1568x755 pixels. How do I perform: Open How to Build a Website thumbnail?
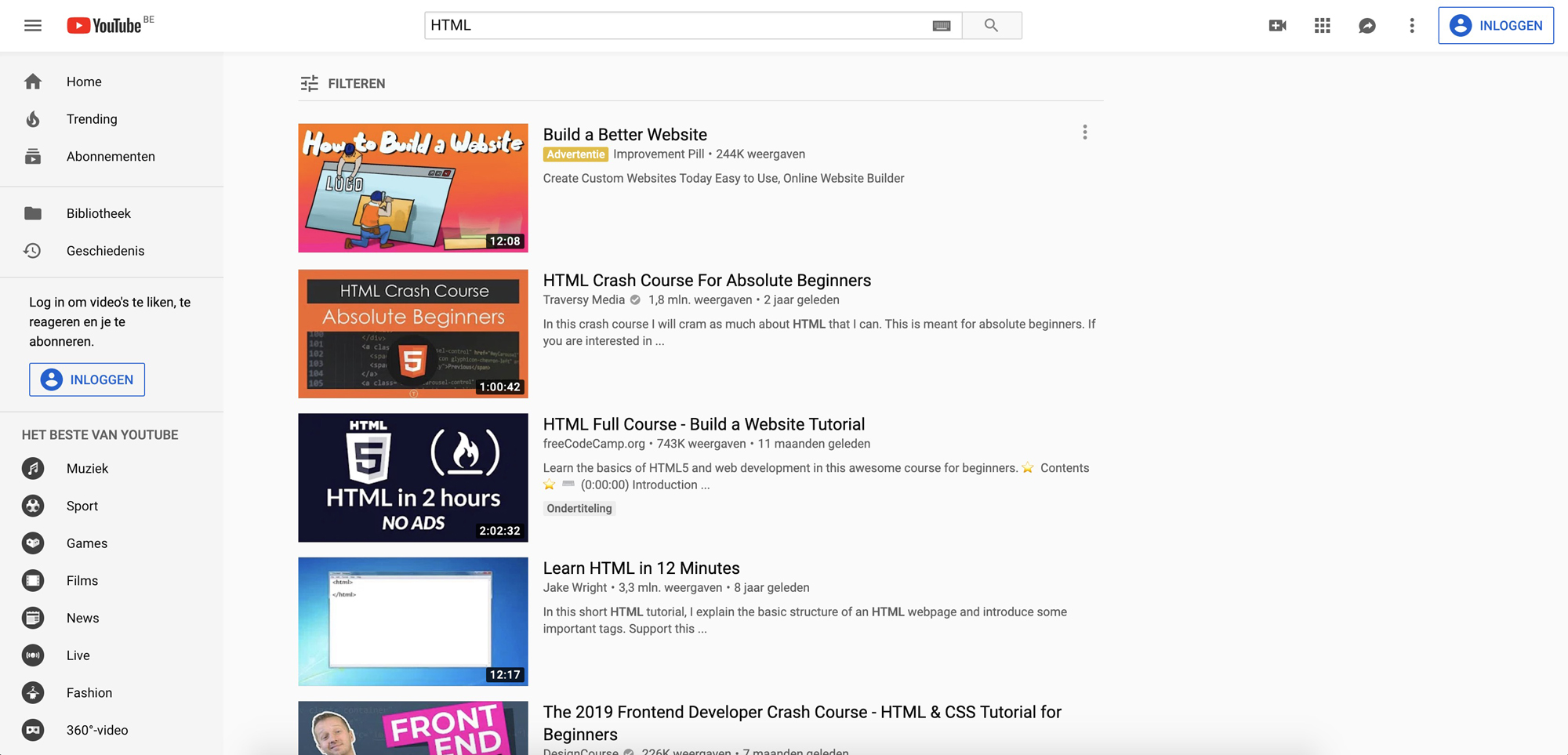click(413, 188)
